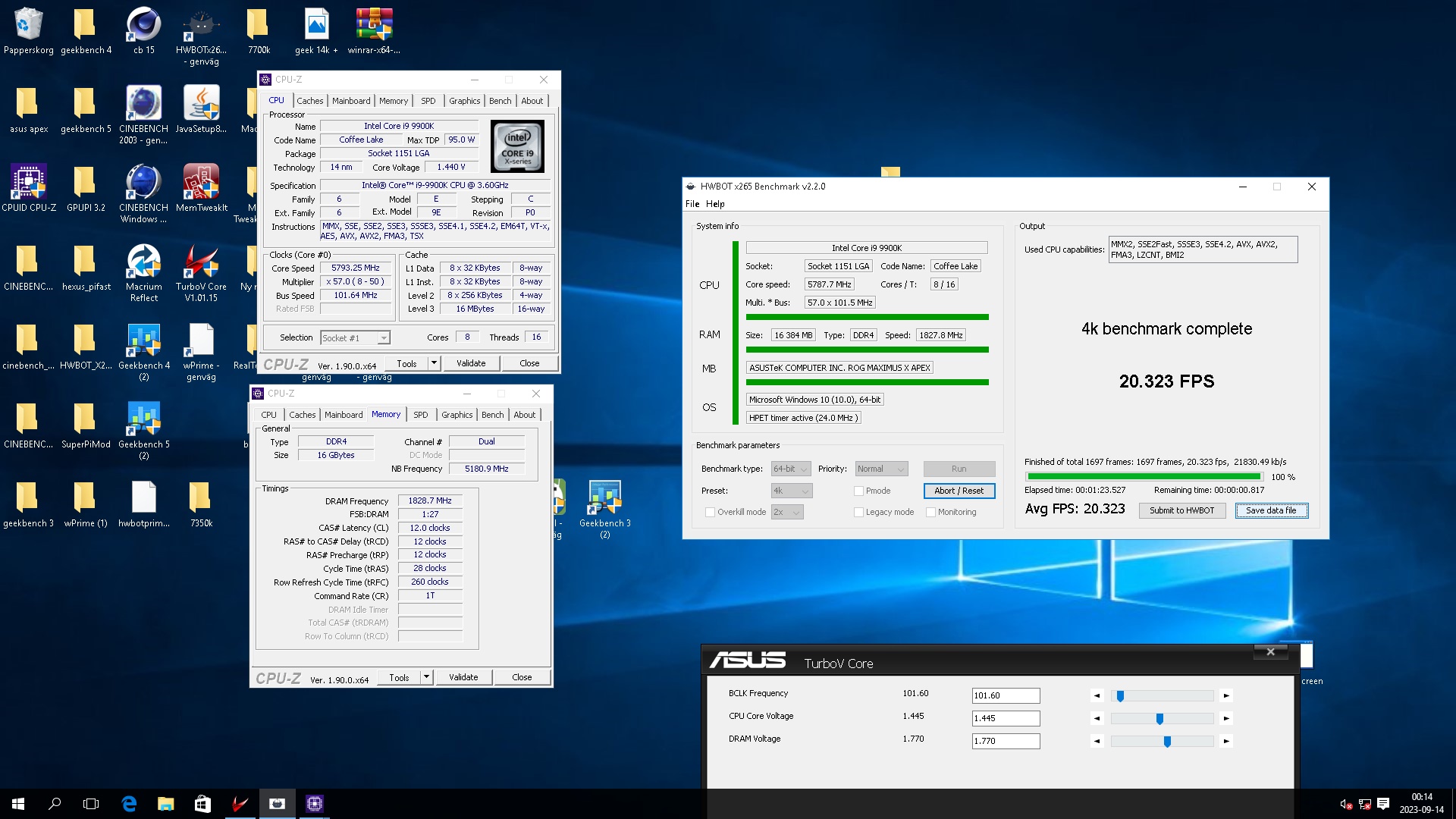Open the 7700k folder on desktop
Screen dimensions: 1456x819
pyautogui.click(x=259, y=30)
